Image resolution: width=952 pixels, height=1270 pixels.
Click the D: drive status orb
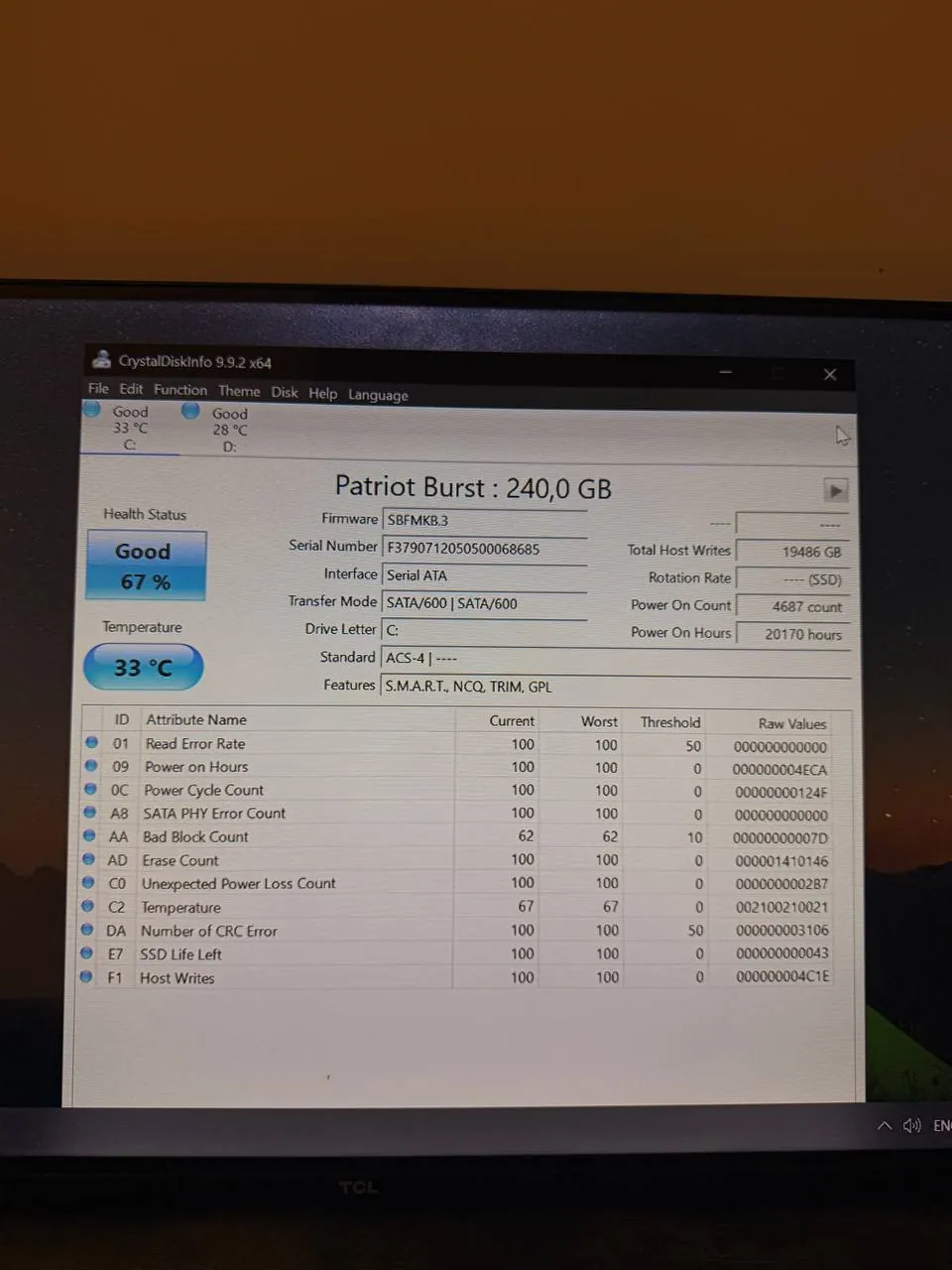pos(190,410)
